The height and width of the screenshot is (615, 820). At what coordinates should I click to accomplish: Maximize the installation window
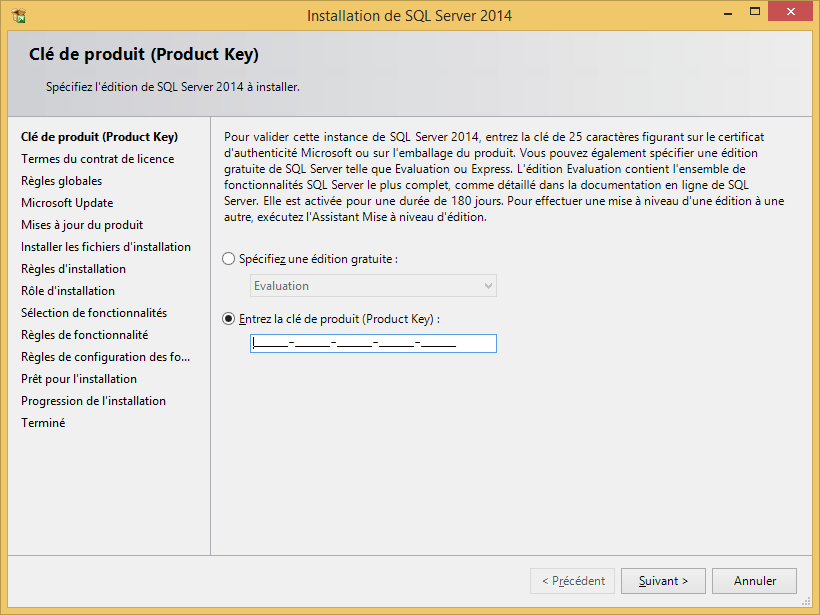[755, 12]
